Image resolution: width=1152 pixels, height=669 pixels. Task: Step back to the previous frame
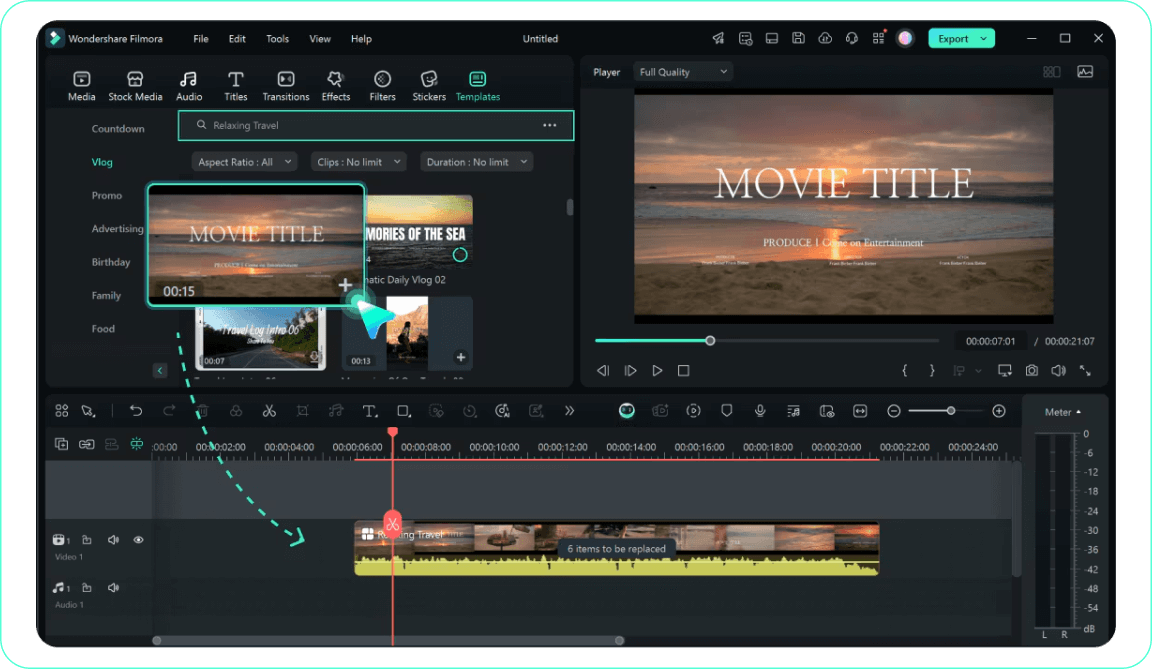pyautogui.click(x=603, y=371)
